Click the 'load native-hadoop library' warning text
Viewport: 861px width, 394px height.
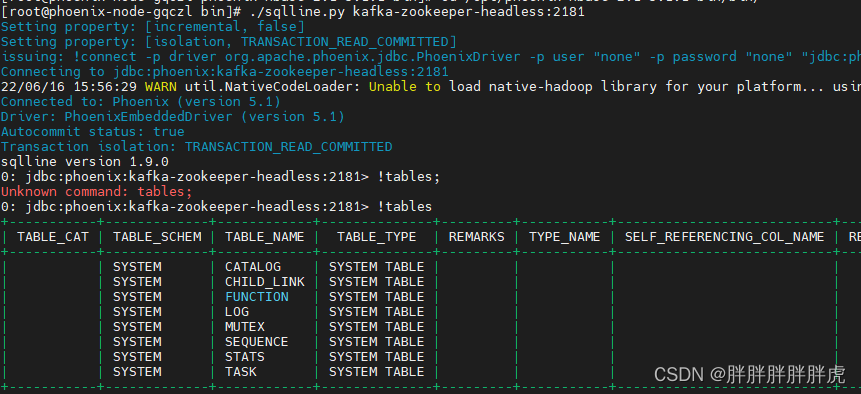click(x=554, y=87)
